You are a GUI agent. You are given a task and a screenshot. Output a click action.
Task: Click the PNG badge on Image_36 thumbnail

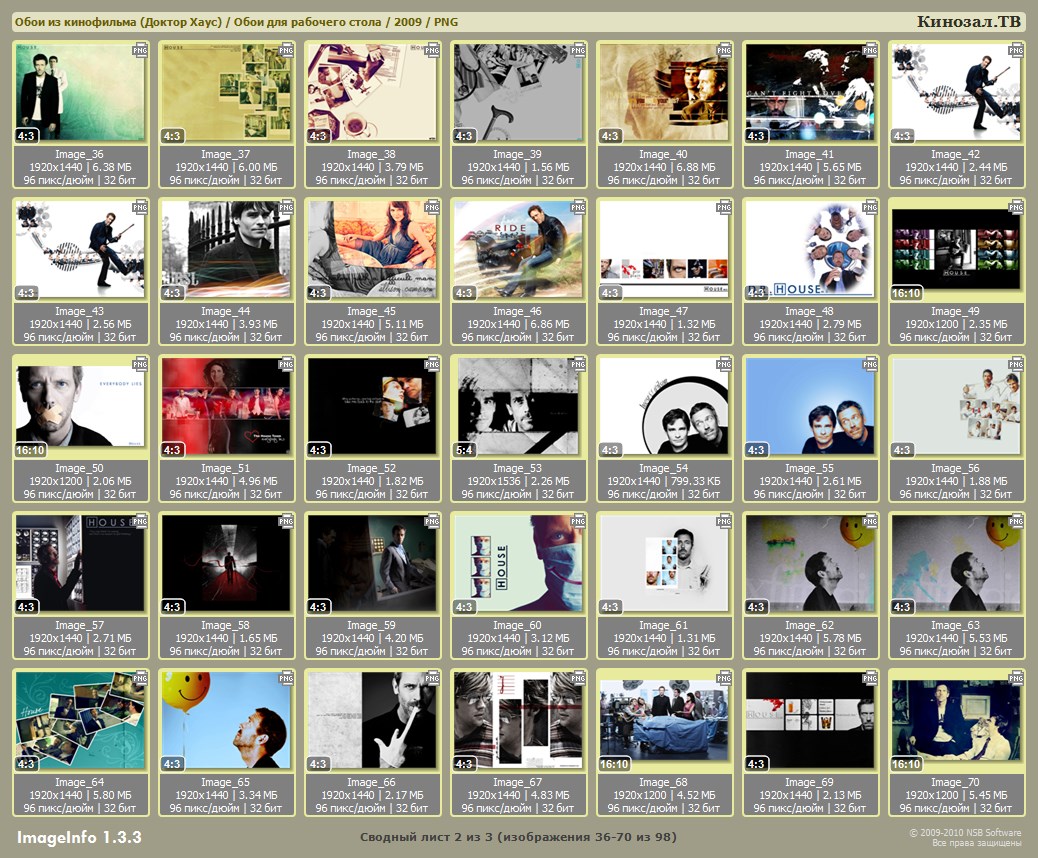point(141,49)
